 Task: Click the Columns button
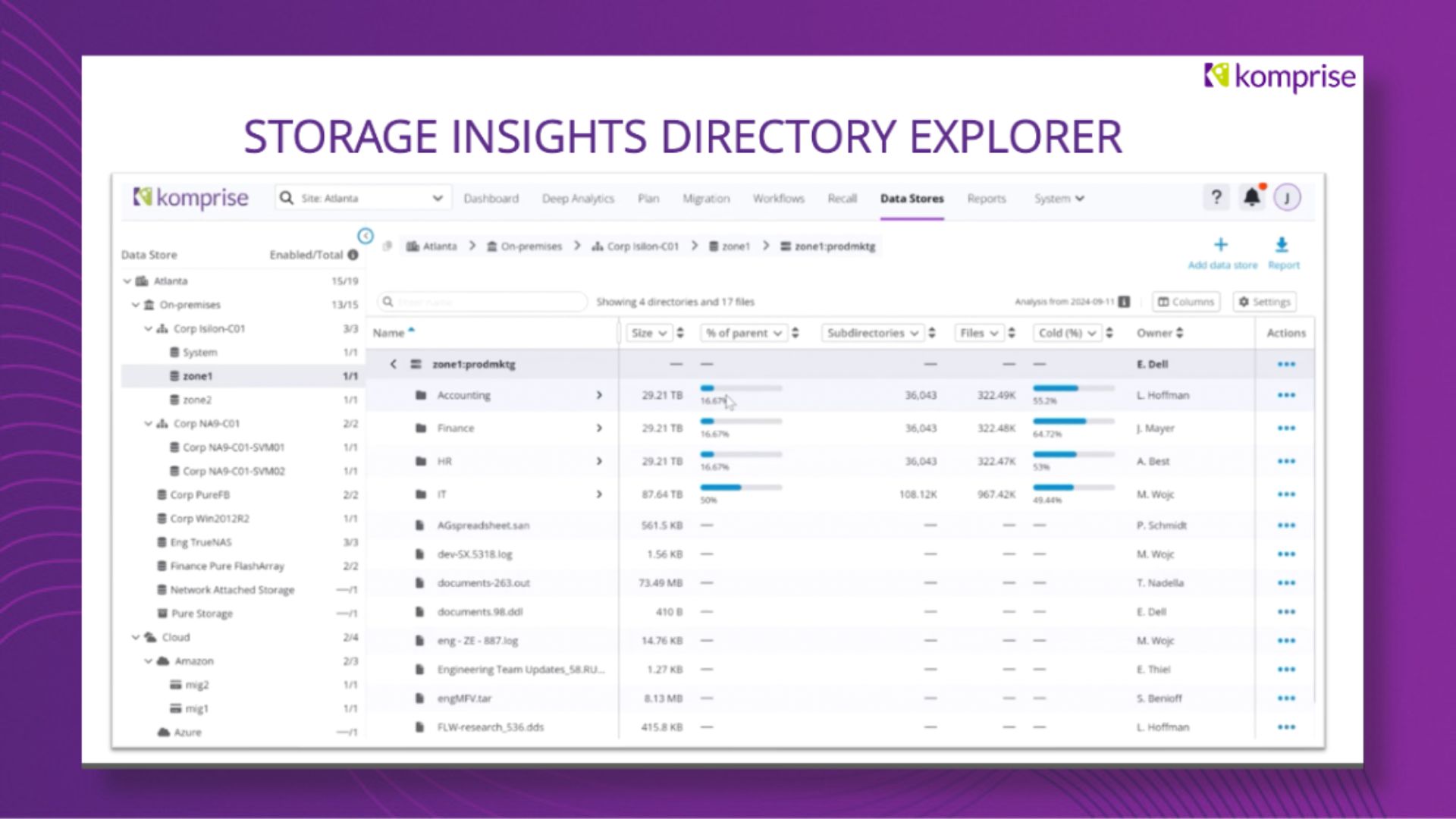click(1185, 302)
